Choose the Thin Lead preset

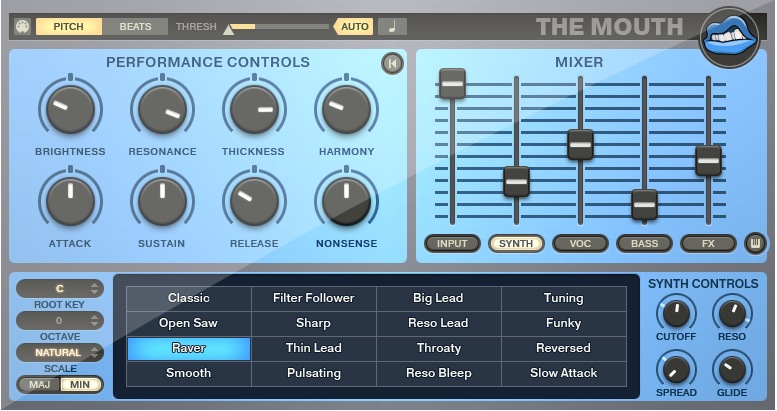coord(314,349)
